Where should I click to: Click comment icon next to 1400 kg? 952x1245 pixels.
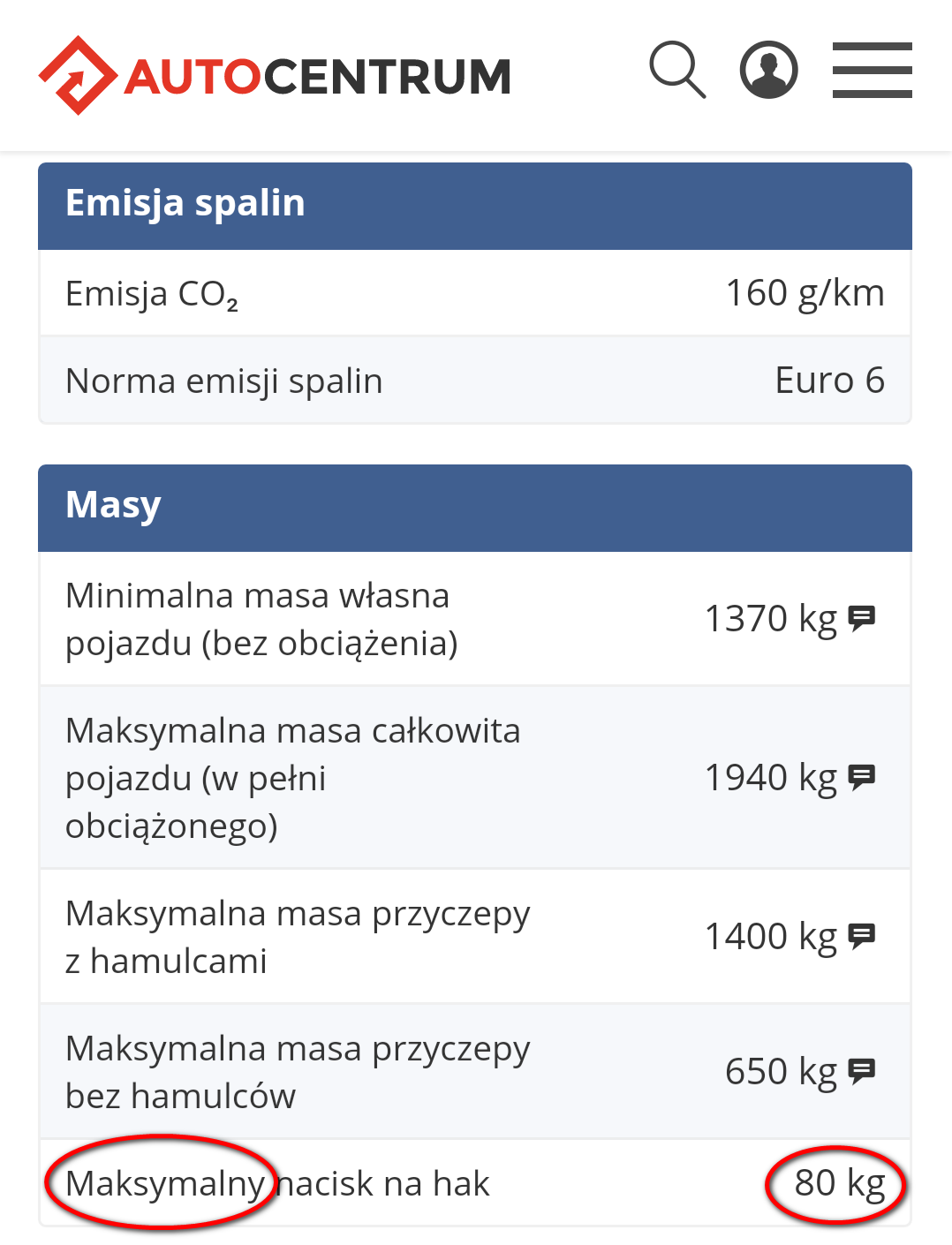861,935
